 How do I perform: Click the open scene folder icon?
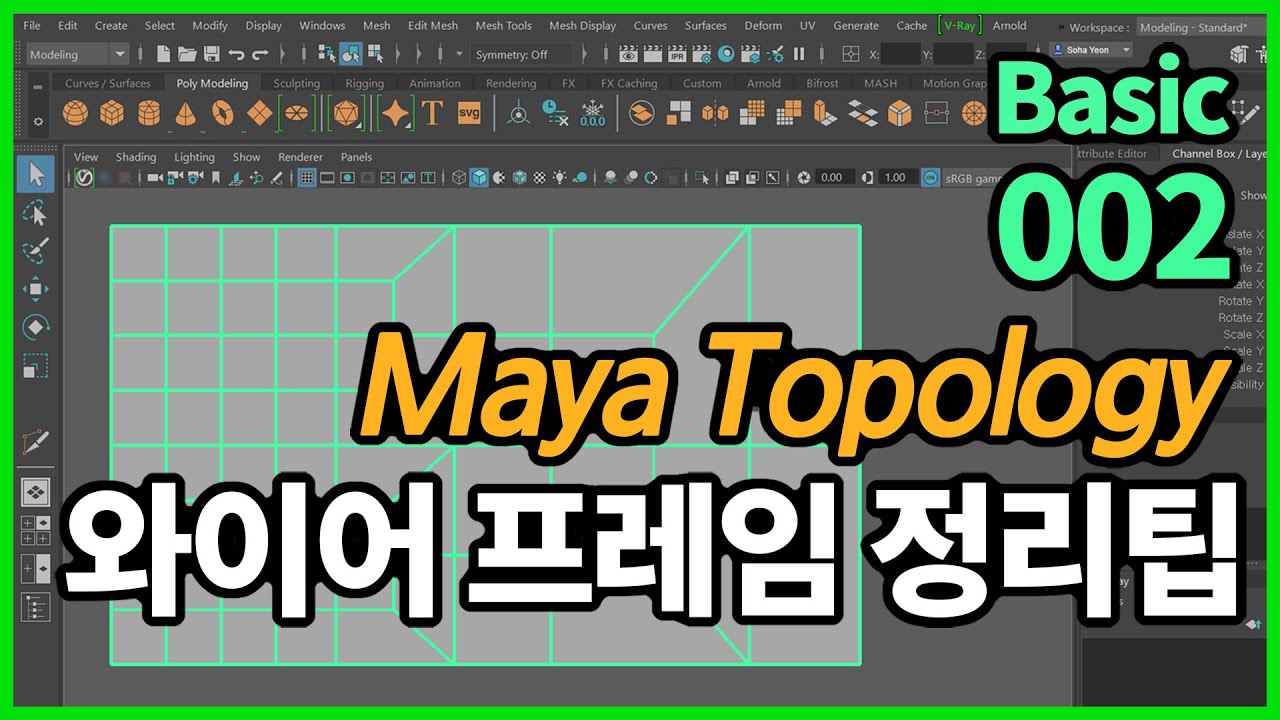(x=187, y=54)
